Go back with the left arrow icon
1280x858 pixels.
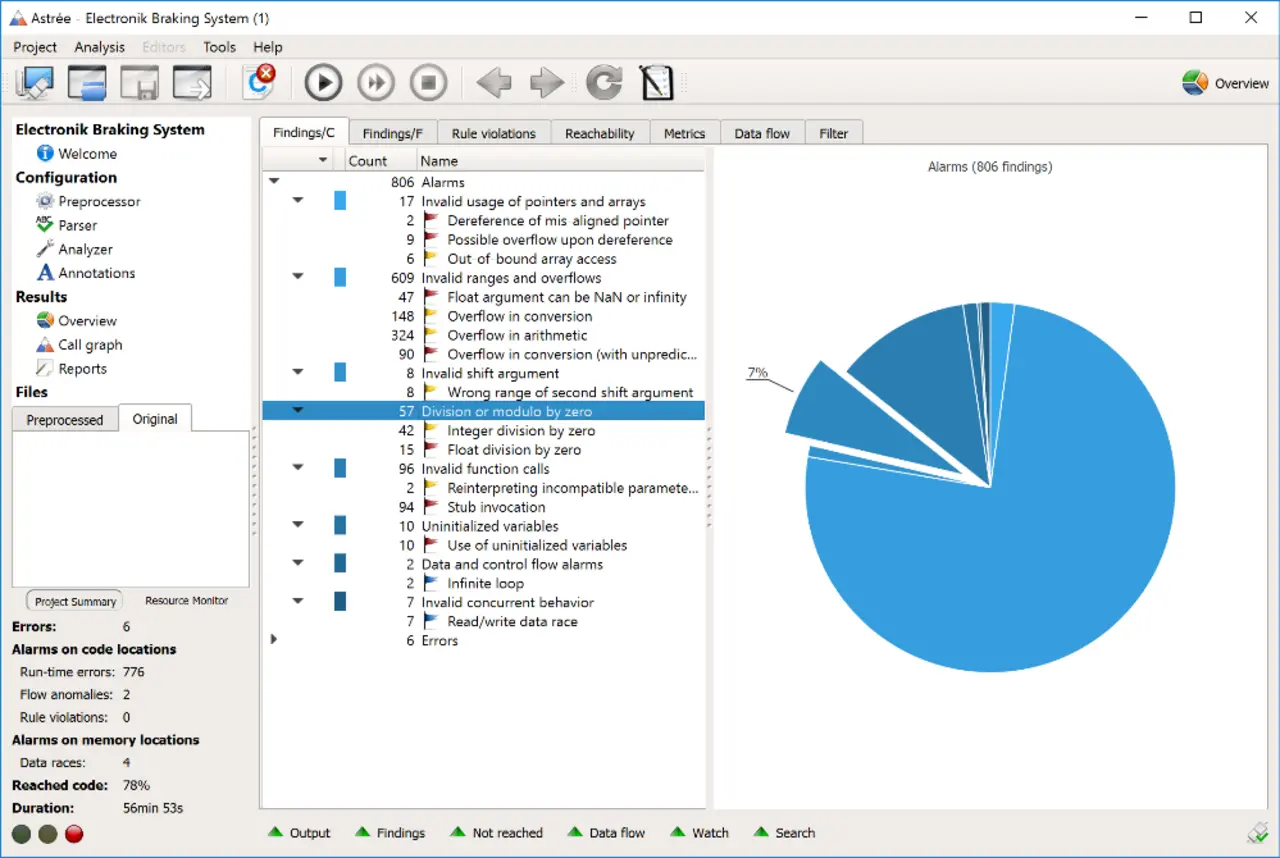coord(494,83)
